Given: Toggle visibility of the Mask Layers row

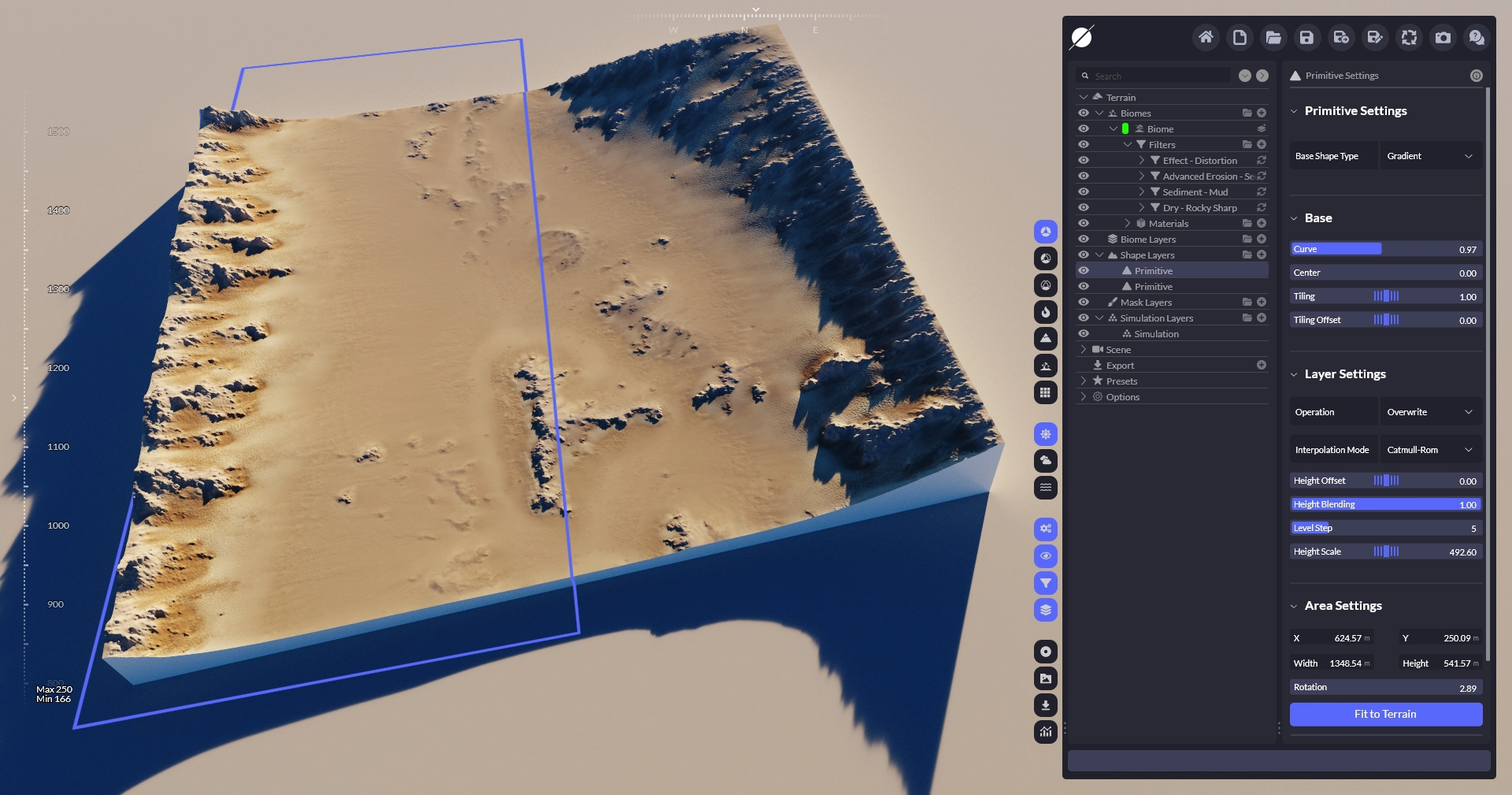Looking at the screenshot, I should pyautogui.click(x=1084, y=303).
